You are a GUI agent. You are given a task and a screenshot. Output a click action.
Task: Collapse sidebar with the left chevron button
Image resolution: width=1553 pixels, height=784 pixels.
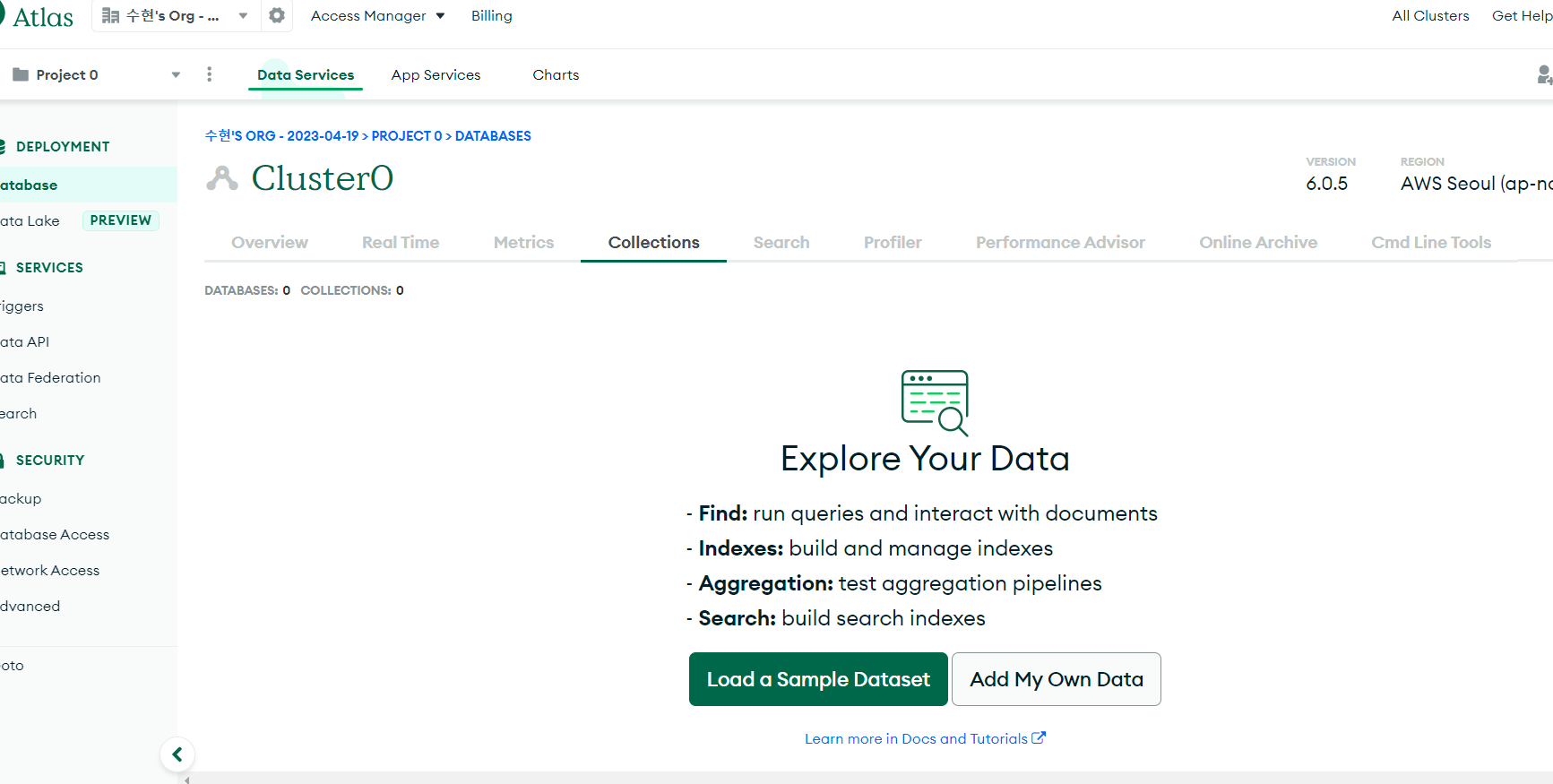(177, 754)
